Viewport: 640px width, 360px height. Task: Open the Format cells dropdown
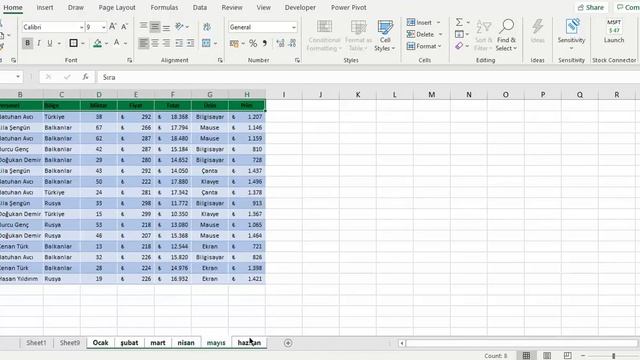pyautogui.click(x=424, y=46)
